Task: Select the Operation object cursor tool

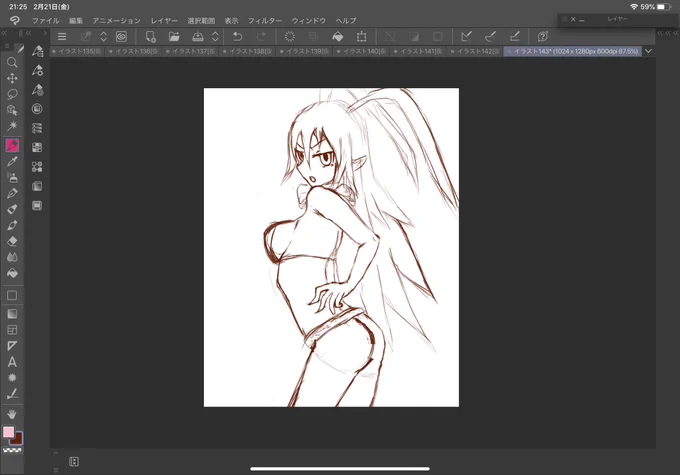Action: click(x=12, y=110)
